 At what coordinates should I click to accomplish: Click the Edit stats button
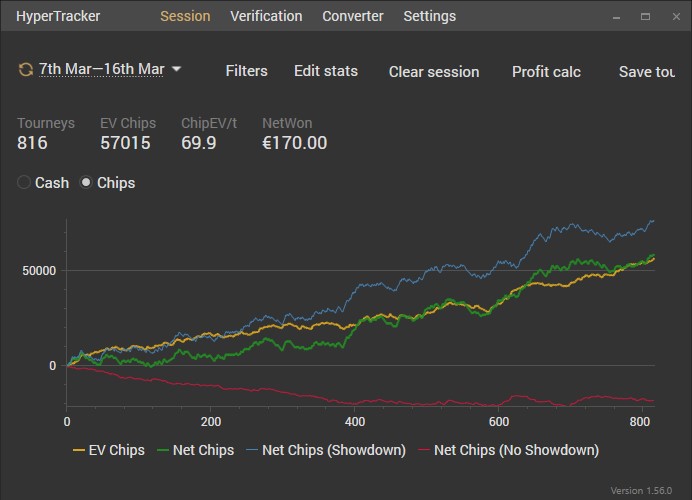pyautogui.click(x=326, y=71)
